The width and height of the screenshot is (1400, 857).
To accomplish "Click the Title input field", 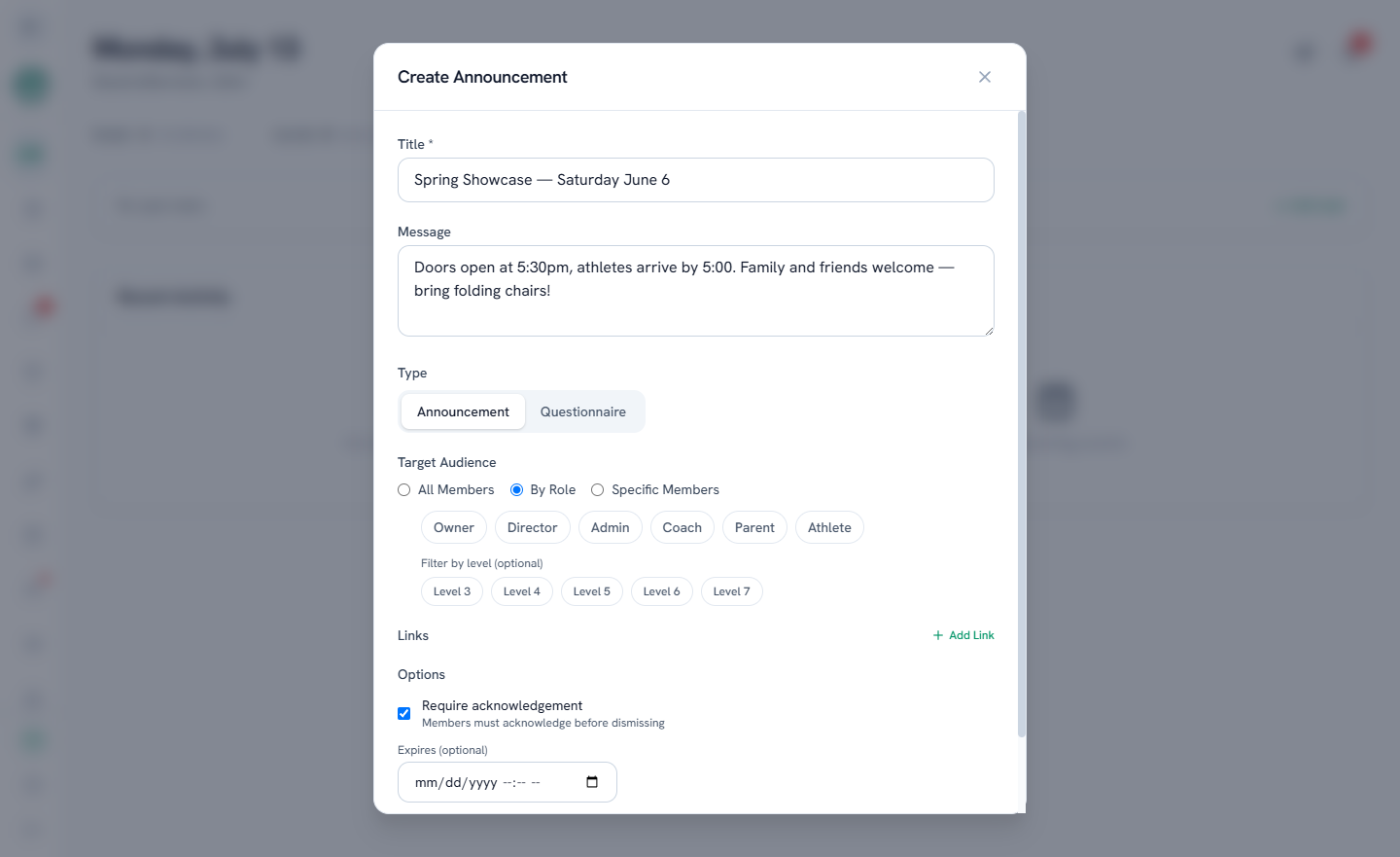I will tap(696, 180).
